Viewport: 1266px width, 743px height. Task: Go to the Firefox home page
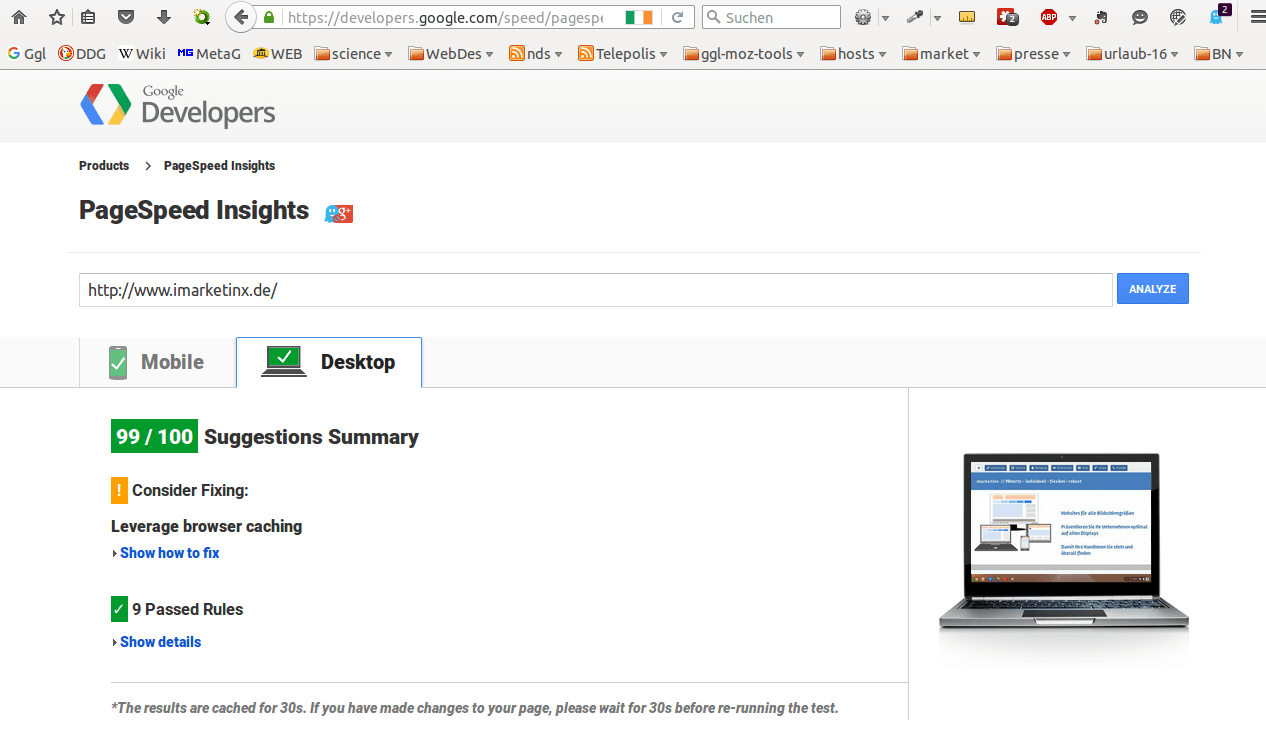(x=19, y=17)
